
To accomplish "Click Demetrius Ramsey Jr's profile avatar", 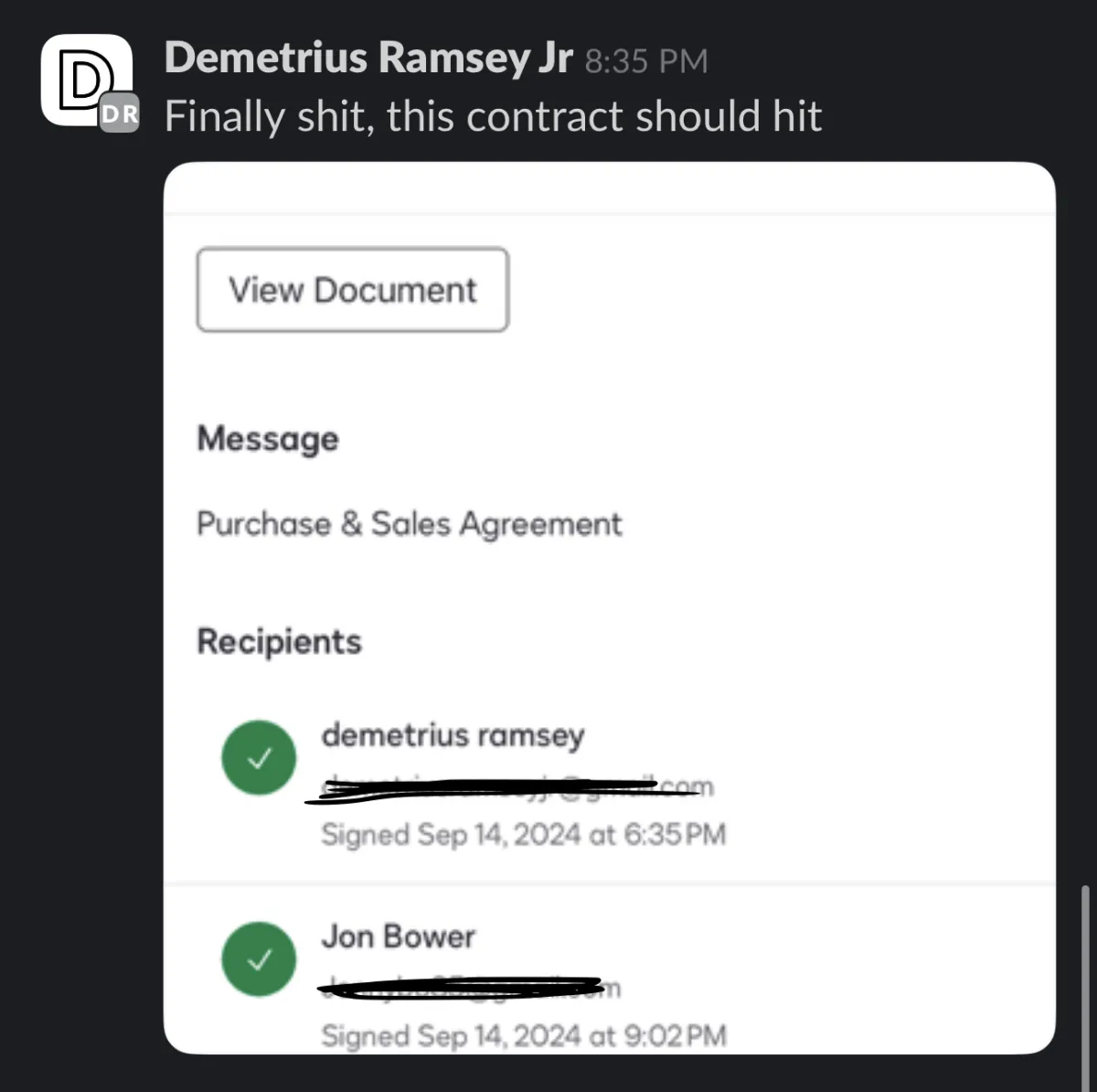I will 82,78.
